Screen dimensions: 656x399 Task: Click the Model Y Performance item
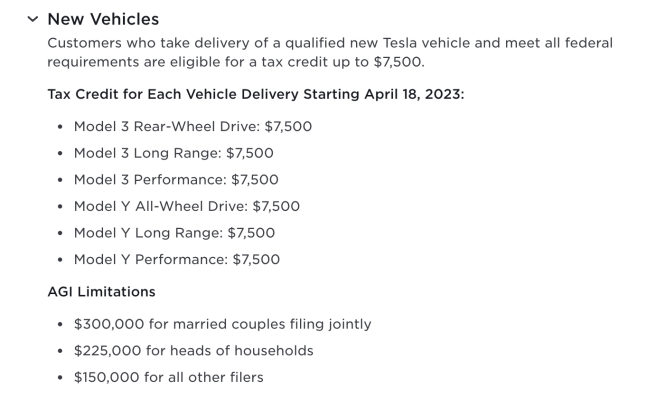pyautogui.click(x=177, y=259)
